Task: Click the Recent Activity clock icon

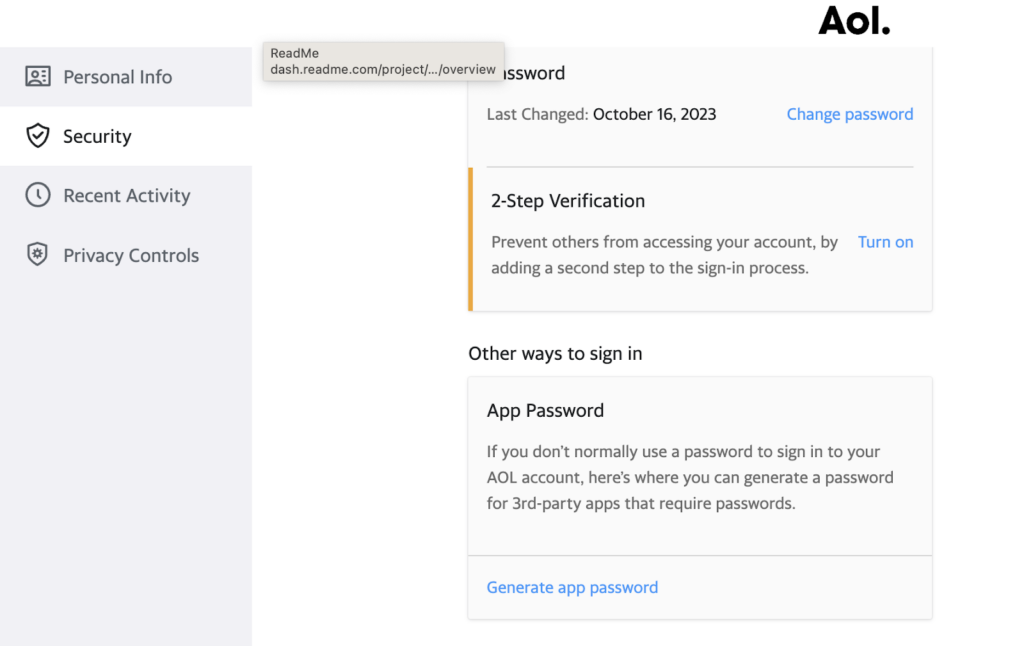Action: point(37,195)
